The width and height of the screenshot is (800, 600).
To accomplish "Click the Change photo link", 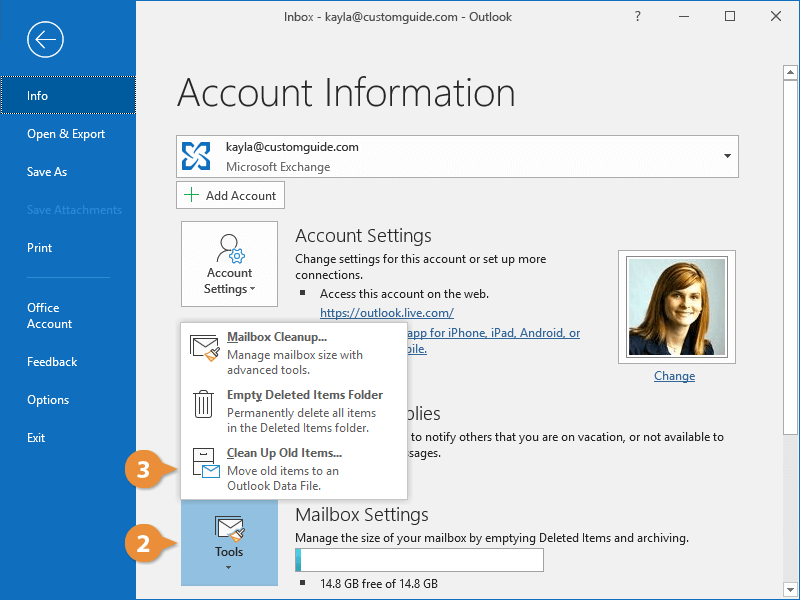I will (674, 376).
